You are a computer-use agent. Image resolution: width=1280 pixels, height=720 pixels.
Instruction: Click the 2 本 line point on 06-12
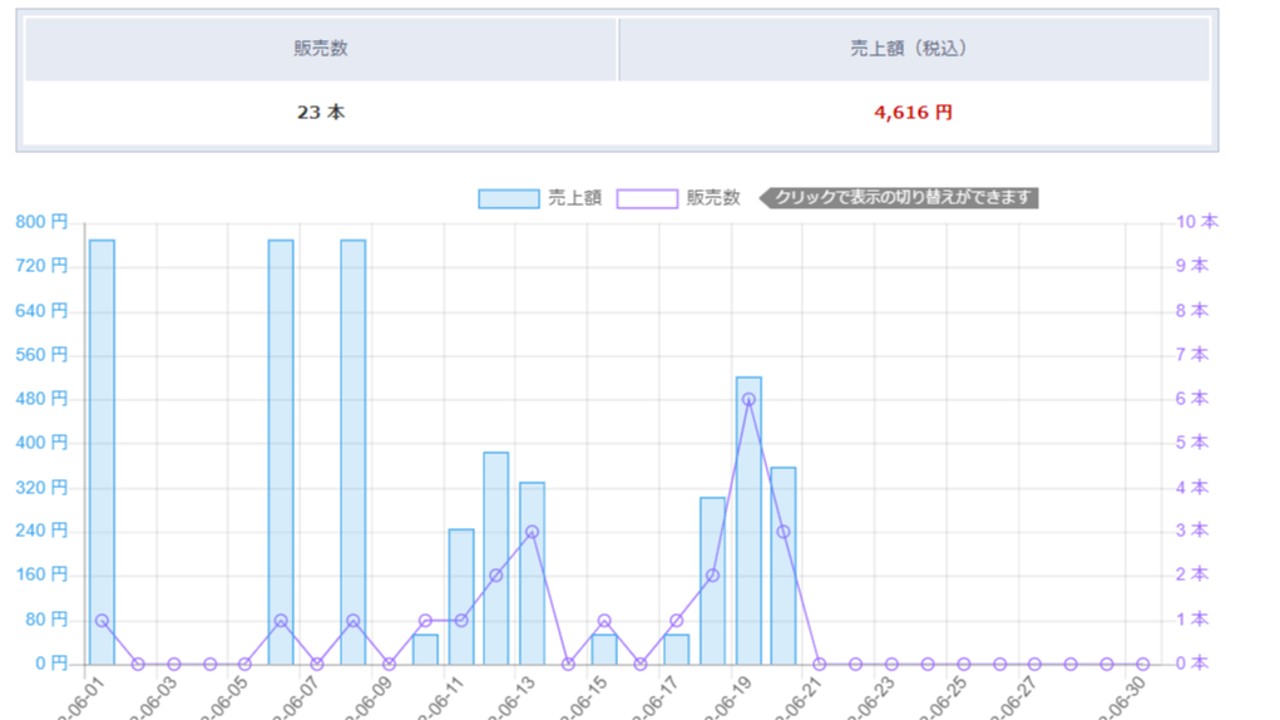point(496,576)
